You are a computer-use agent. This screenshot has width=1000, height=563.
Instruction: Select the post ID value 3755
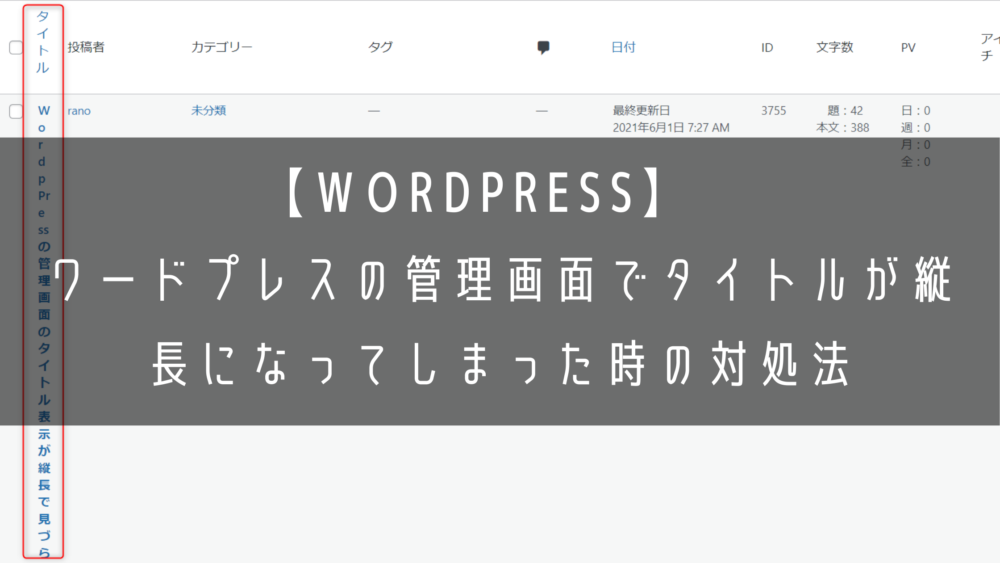[774, 111]
